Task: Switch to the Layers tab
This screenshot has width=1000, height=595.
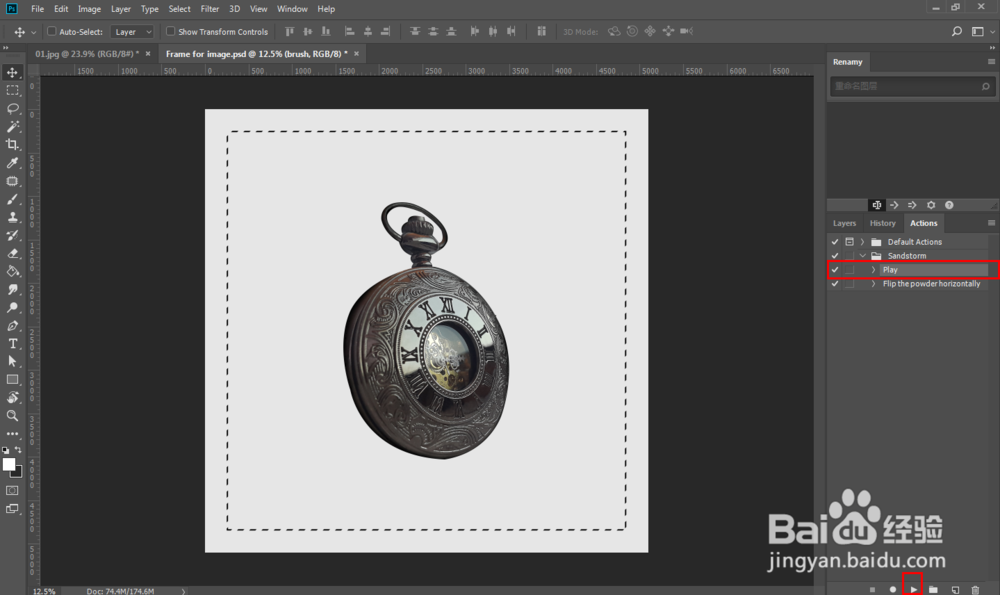Action: [844, 223]
